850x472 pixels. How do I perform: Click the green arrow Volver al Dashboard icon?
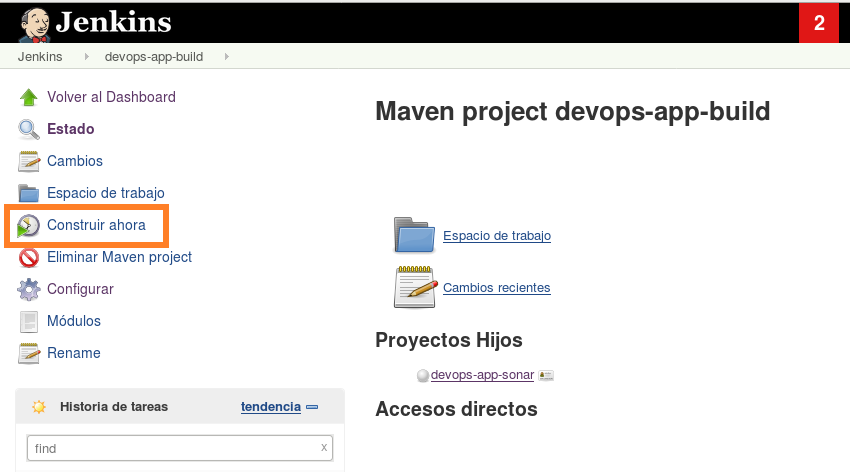pos(28,98)
